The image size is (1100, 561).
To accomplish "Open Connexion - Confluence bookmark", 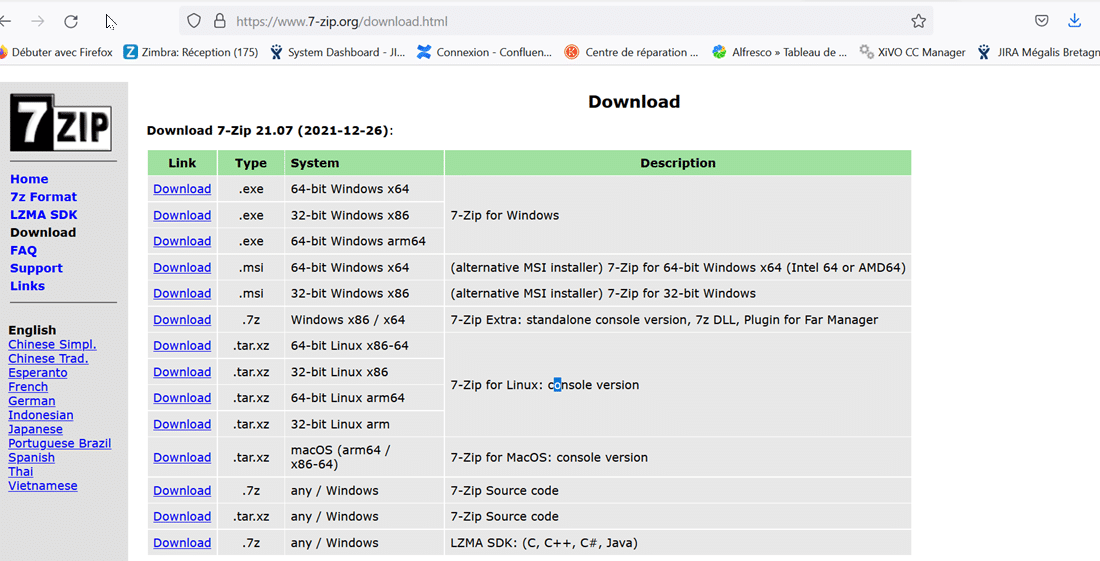I will (484, 52).
